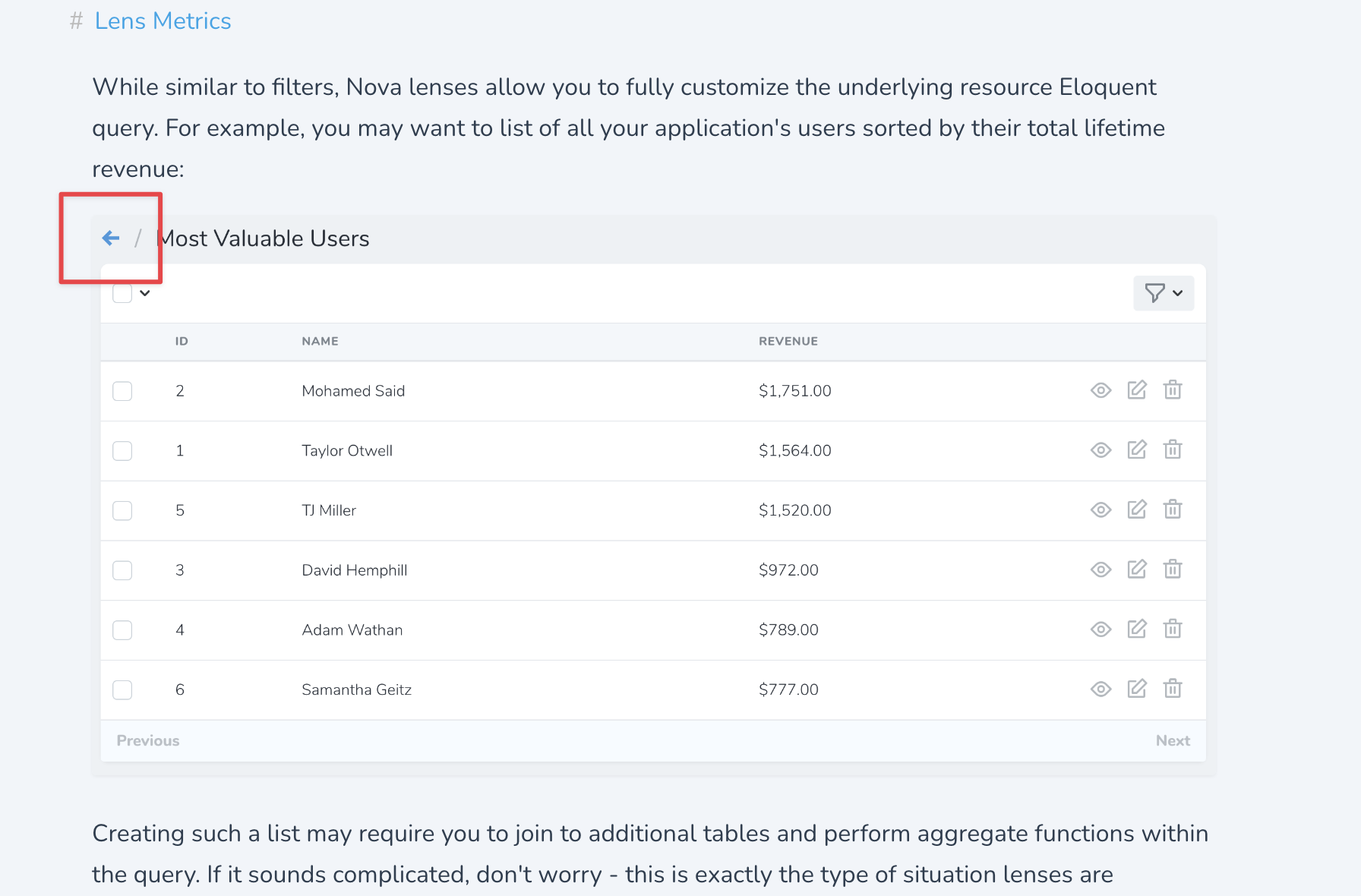Click the Name column header
Image resolution: width=1361 pixels, height=896 pixels.
[320, 342]
